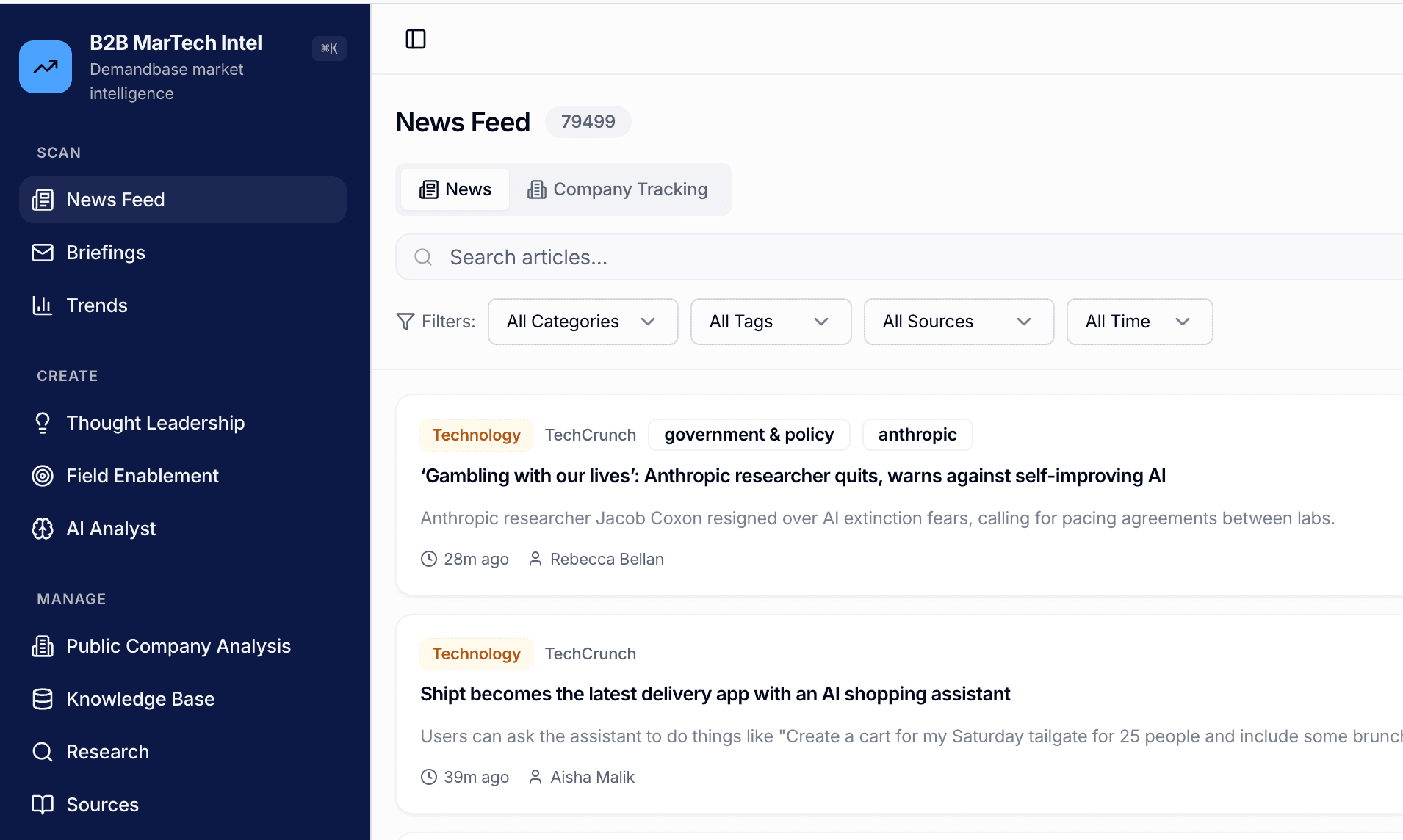Image resolution: width=1403 pixels, height=840 pixels.
Task: Click the News Feed newspaper icon in sidebar
Action: (43, 200)
